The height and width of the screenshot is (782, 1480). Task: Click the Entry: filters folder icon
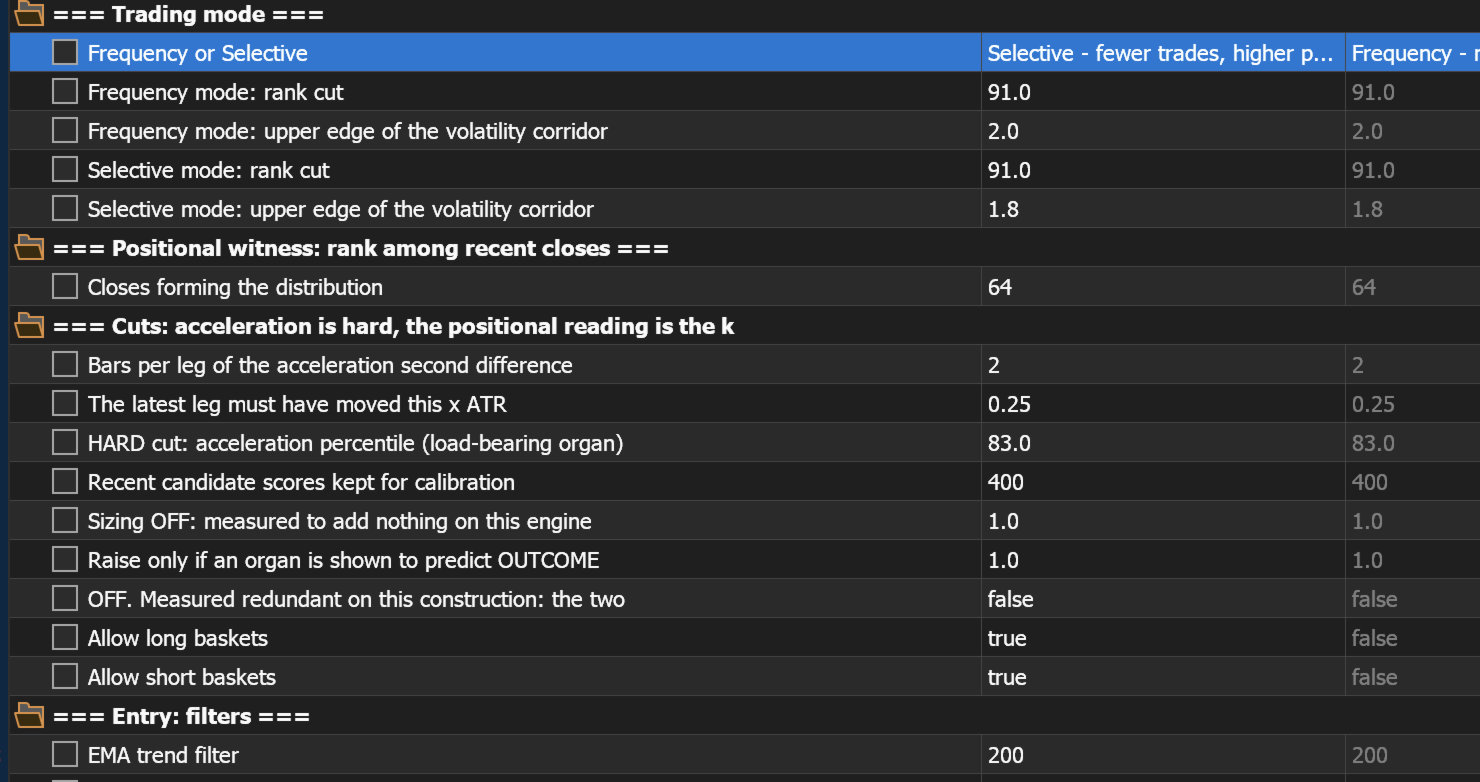point(30,715)
